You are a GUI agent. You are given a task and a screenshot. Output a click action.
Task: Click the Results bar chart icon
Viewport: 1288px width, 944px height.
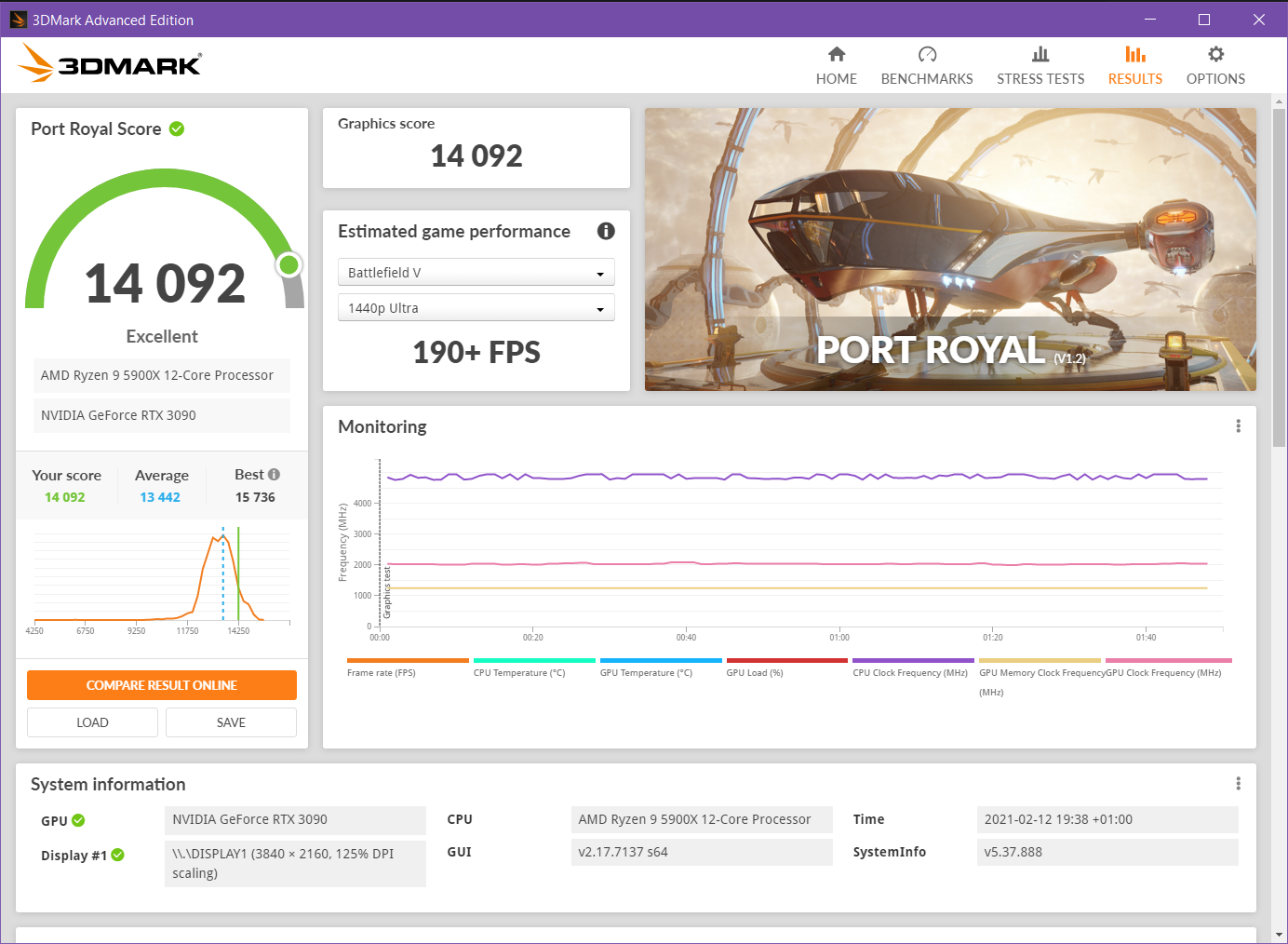pos(1135,54)
